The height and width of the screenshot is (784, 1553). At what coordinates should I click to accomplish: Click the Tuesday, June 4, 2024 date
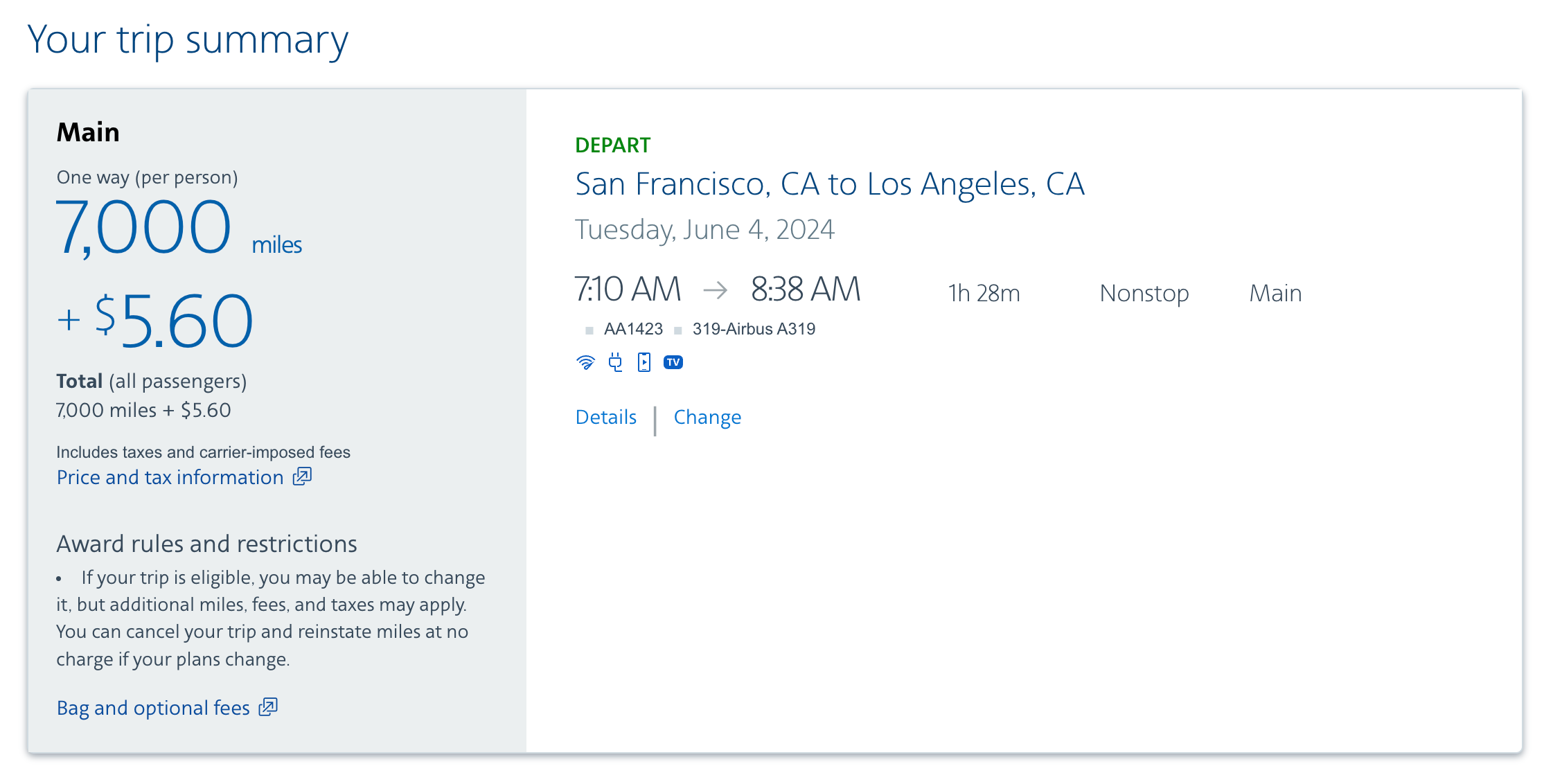[x=704, y=229]
